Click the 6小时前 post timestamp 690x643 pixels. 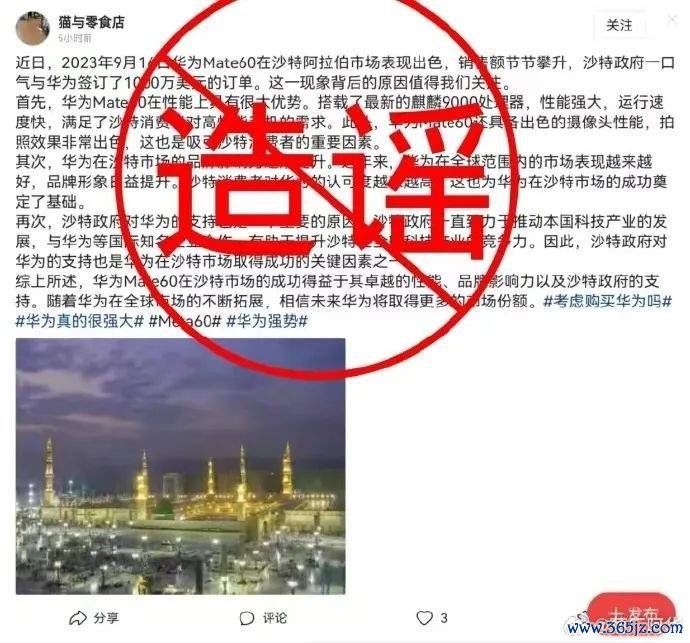click(x=75, y=38)
